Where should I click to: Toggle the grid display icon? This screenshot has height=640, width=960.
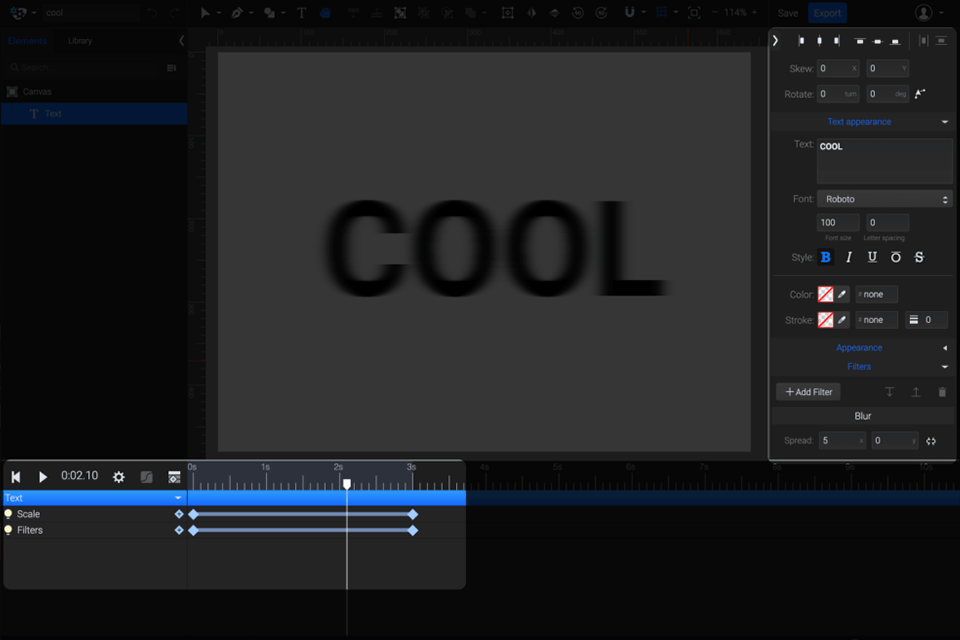coord(661,12)
